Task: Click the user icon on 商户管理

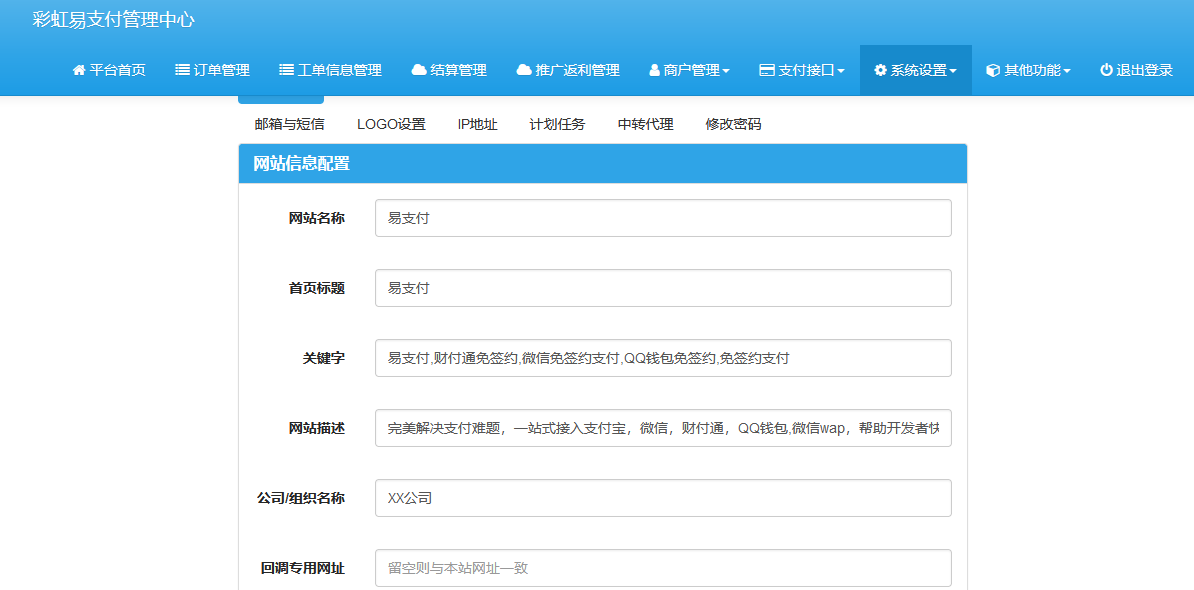Action: coord(654,70)
